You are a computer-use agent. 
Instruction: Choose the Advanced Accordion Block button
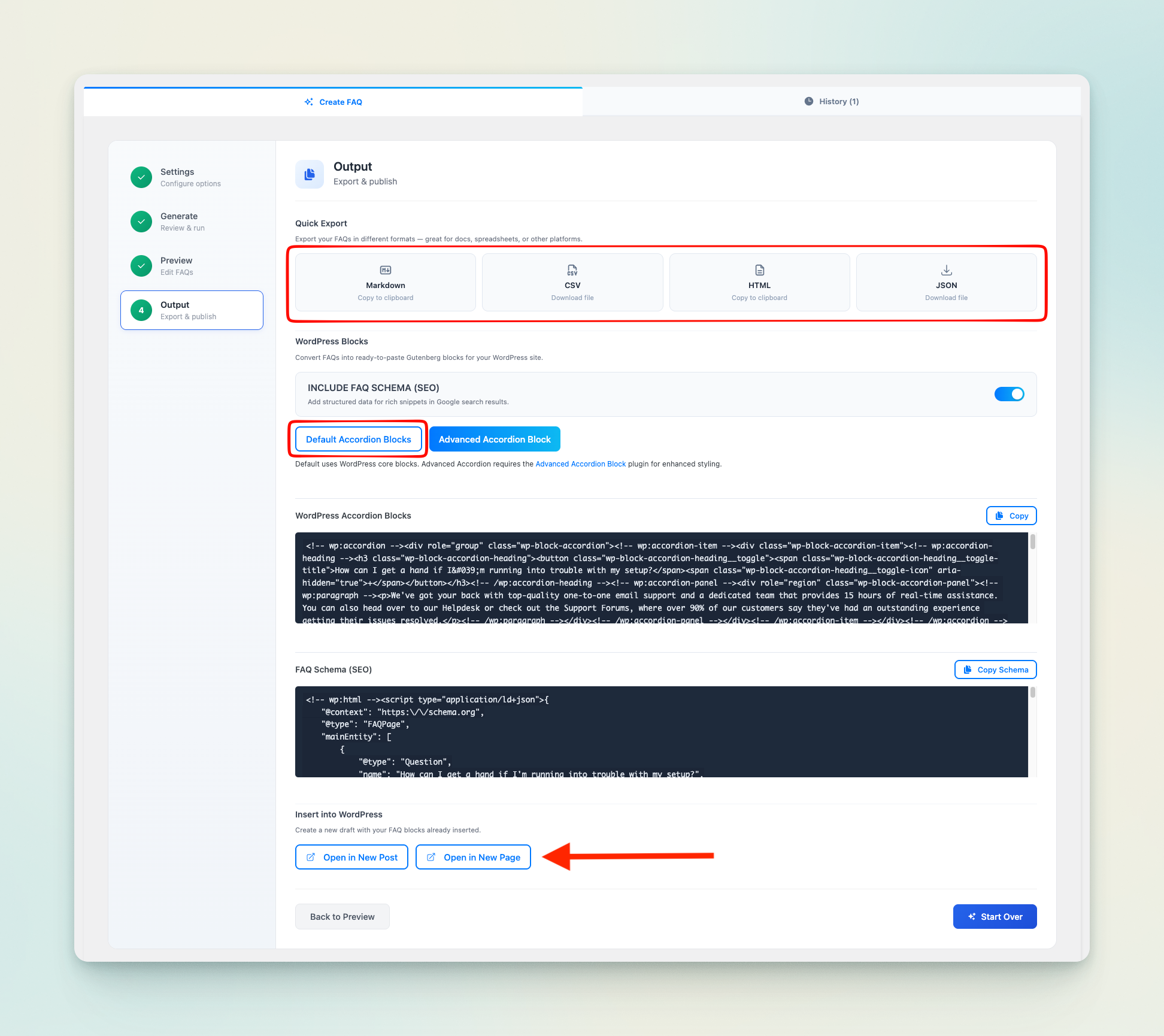tap(495, 440)
